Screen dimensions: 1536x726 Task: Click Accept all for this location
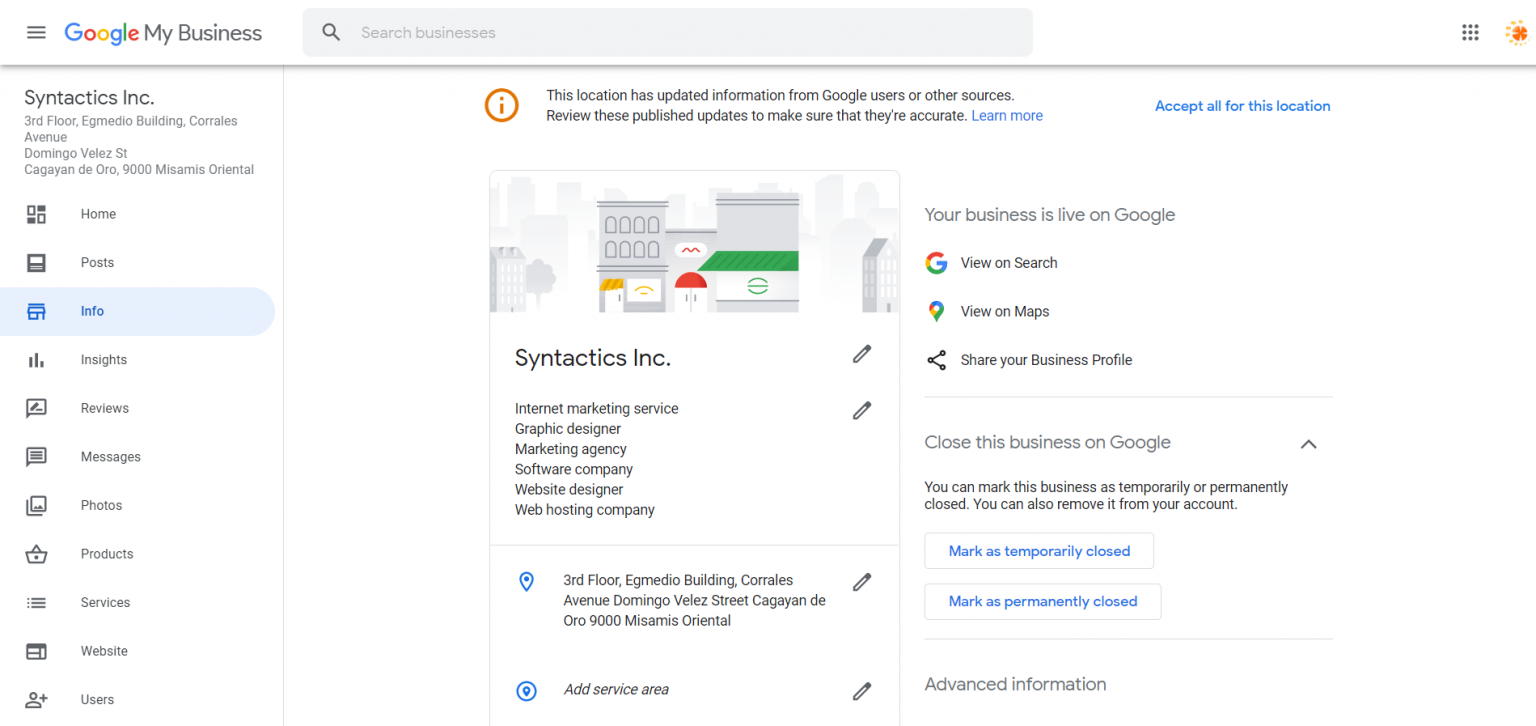click(x=1242, y=106)
